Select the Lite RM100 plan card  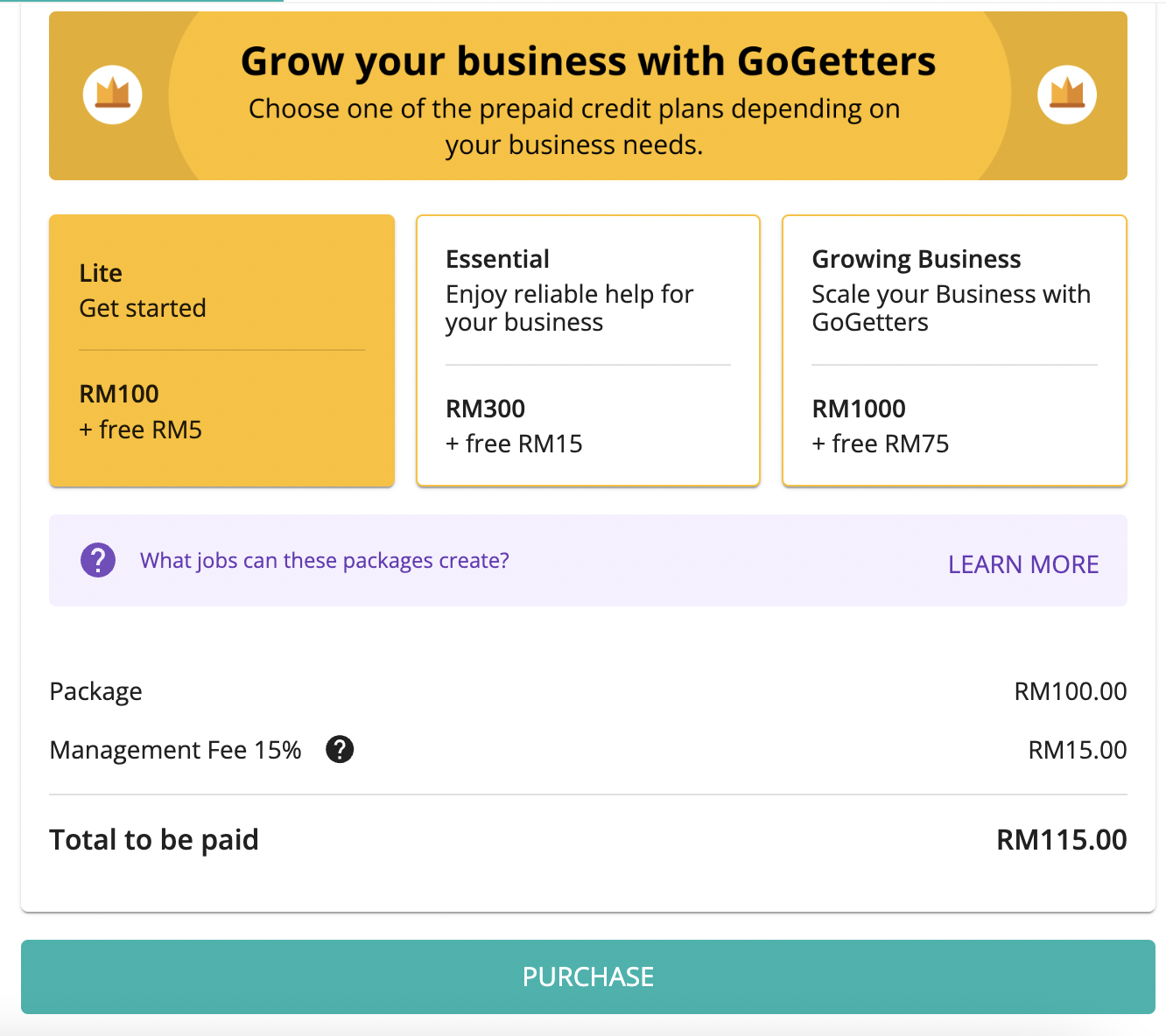pos(221,350)
